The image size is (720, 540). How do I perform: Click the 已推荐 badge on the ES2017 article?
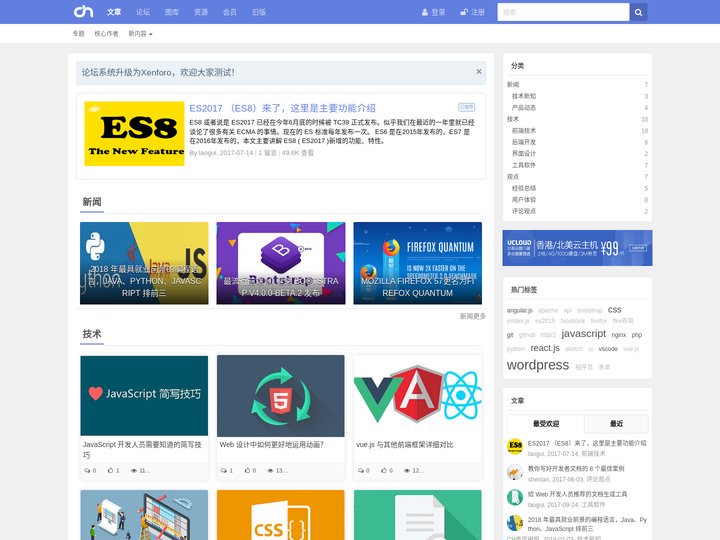coord(467,107)
